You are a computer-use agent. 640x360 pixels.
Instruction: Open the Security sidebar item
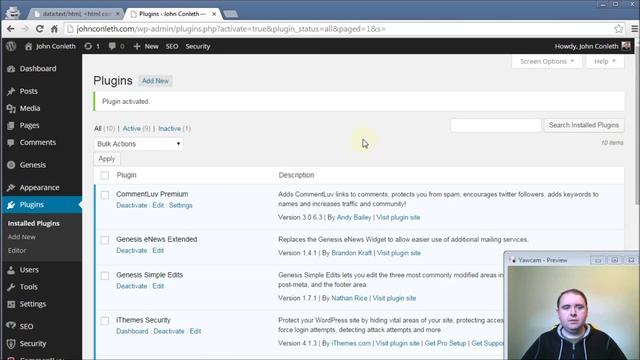[x=33, y=344]
